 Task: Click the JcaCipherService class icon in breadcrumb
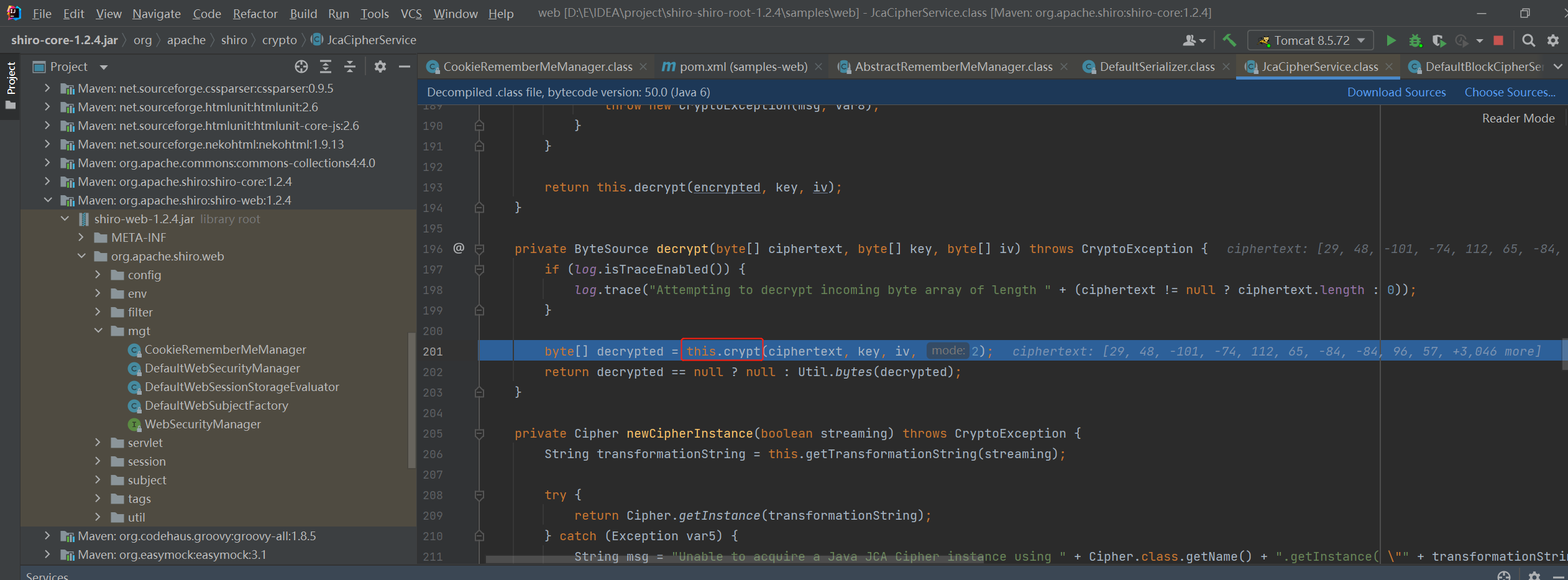pos(317,40)
